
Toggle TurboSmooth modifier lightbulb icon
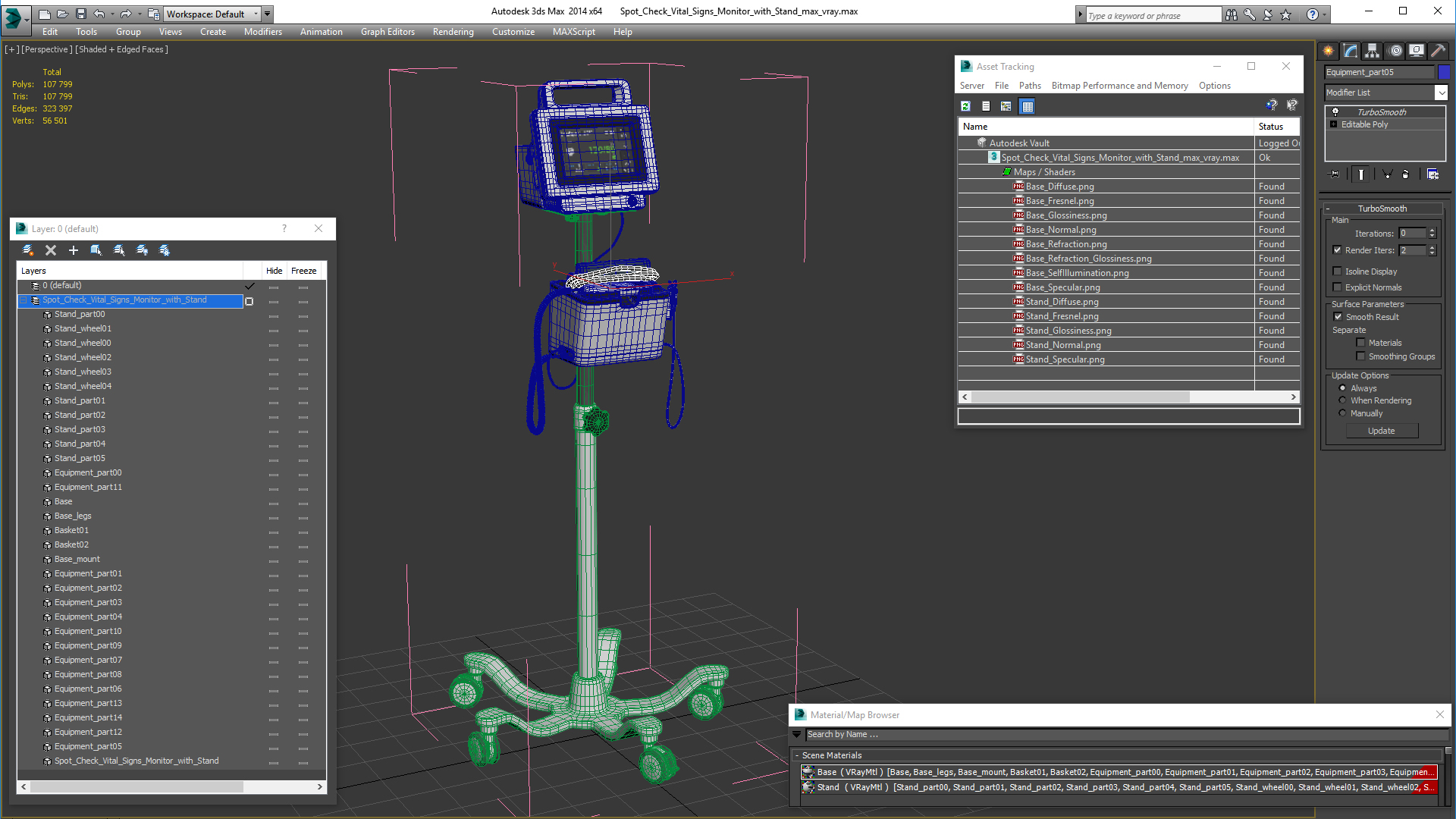point(1335,111)
